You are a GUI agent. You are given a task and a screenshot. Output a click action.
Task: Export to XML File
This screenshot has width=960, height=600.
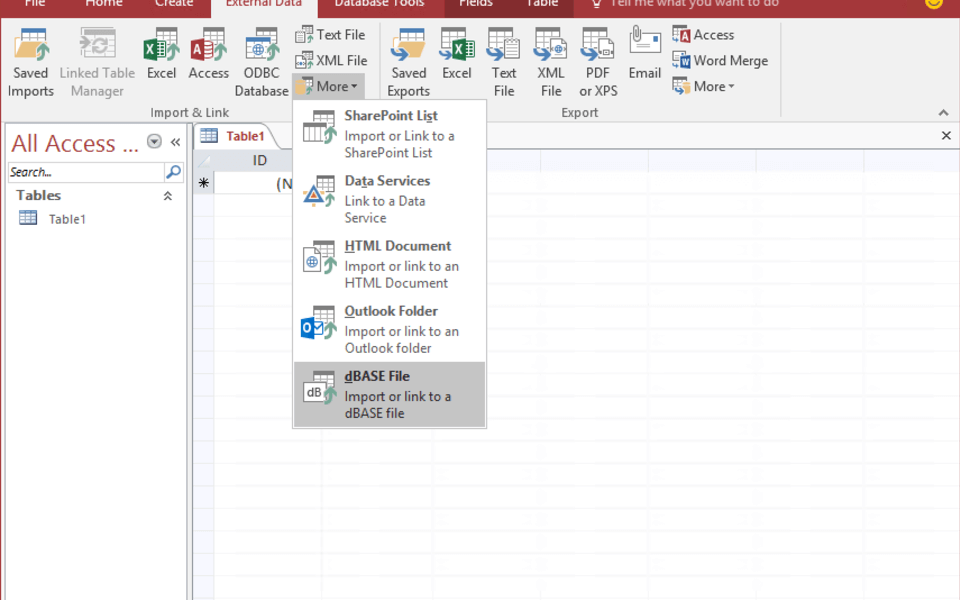[551, 62]
